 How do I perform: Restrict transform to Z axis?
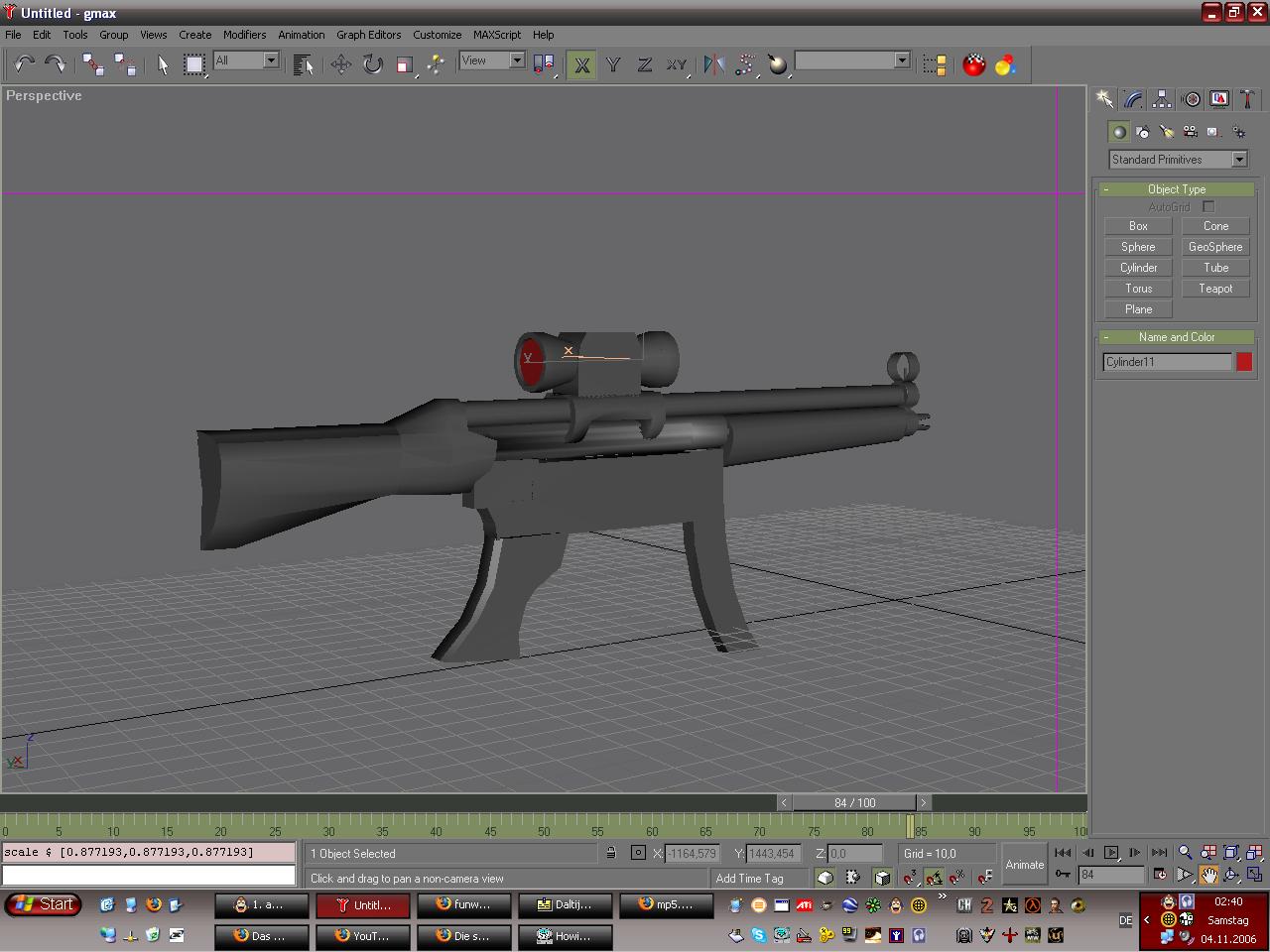(645, 64)
